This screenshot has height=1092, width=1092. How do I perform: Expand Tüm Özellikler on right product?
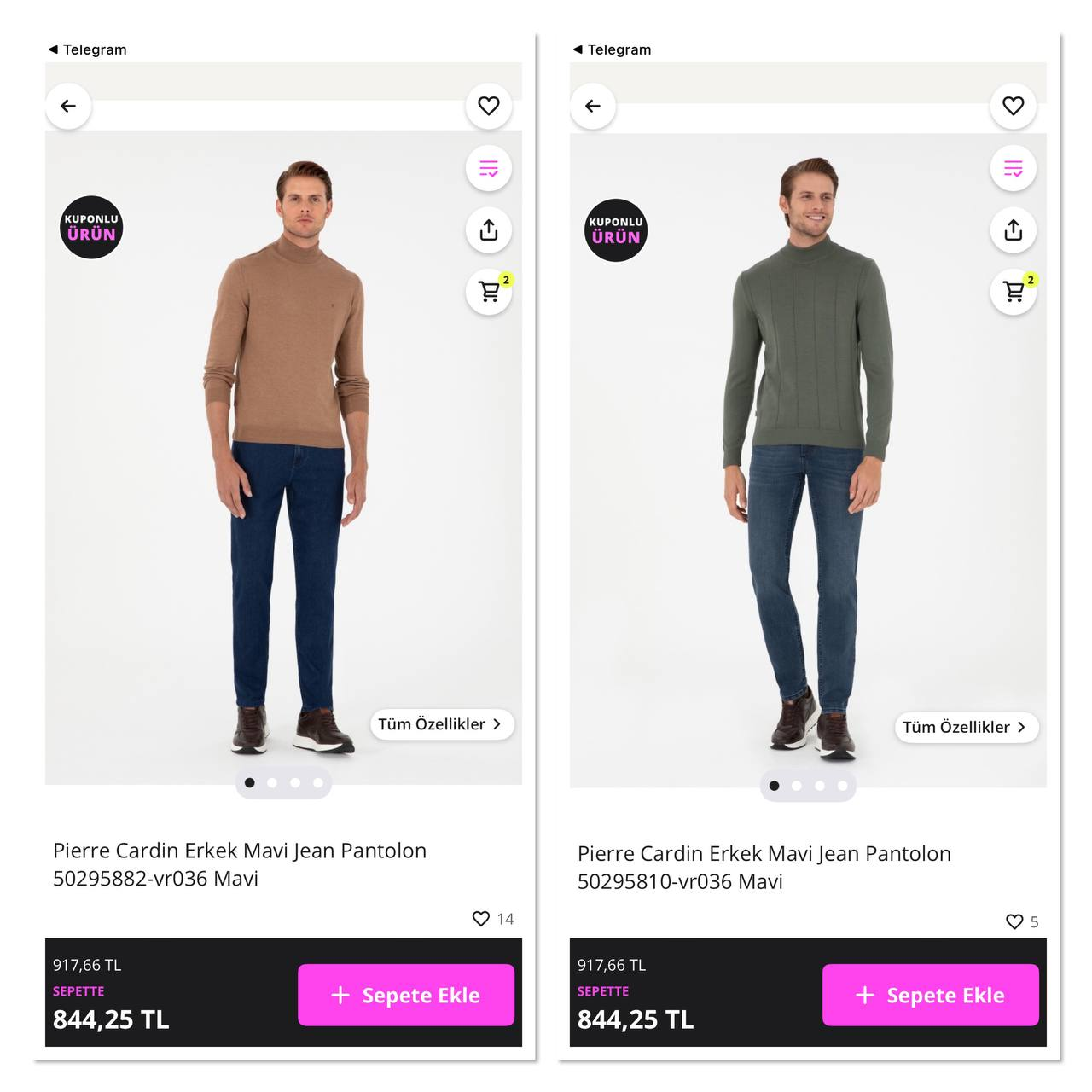965,728
